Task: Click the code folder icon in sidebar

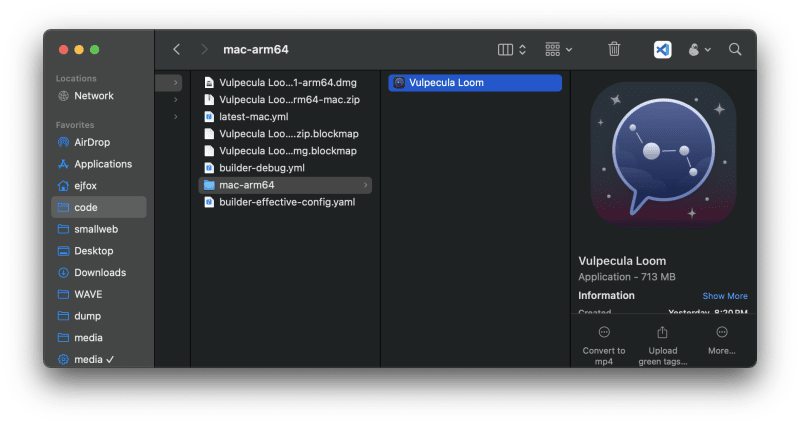Action: pos(63,208)
